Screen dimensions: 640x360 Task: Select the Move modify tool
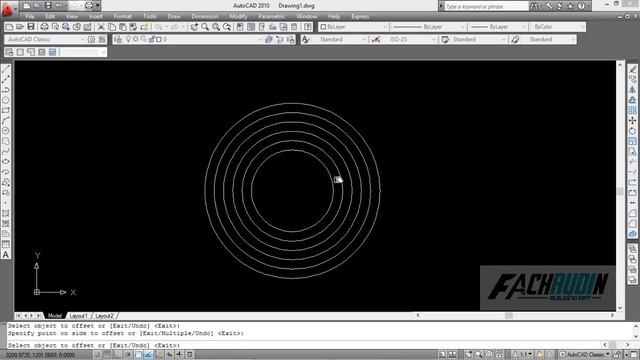pyautogui.click(x=632, y=120)
